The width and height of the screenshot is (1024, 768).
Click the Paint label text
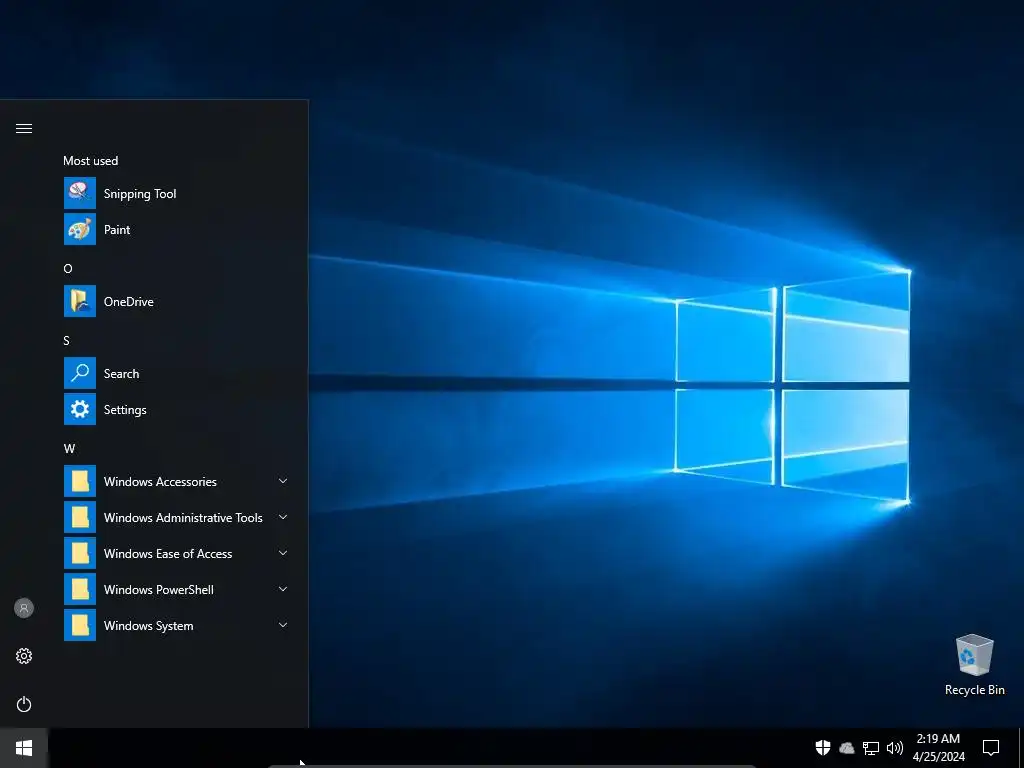117,230
